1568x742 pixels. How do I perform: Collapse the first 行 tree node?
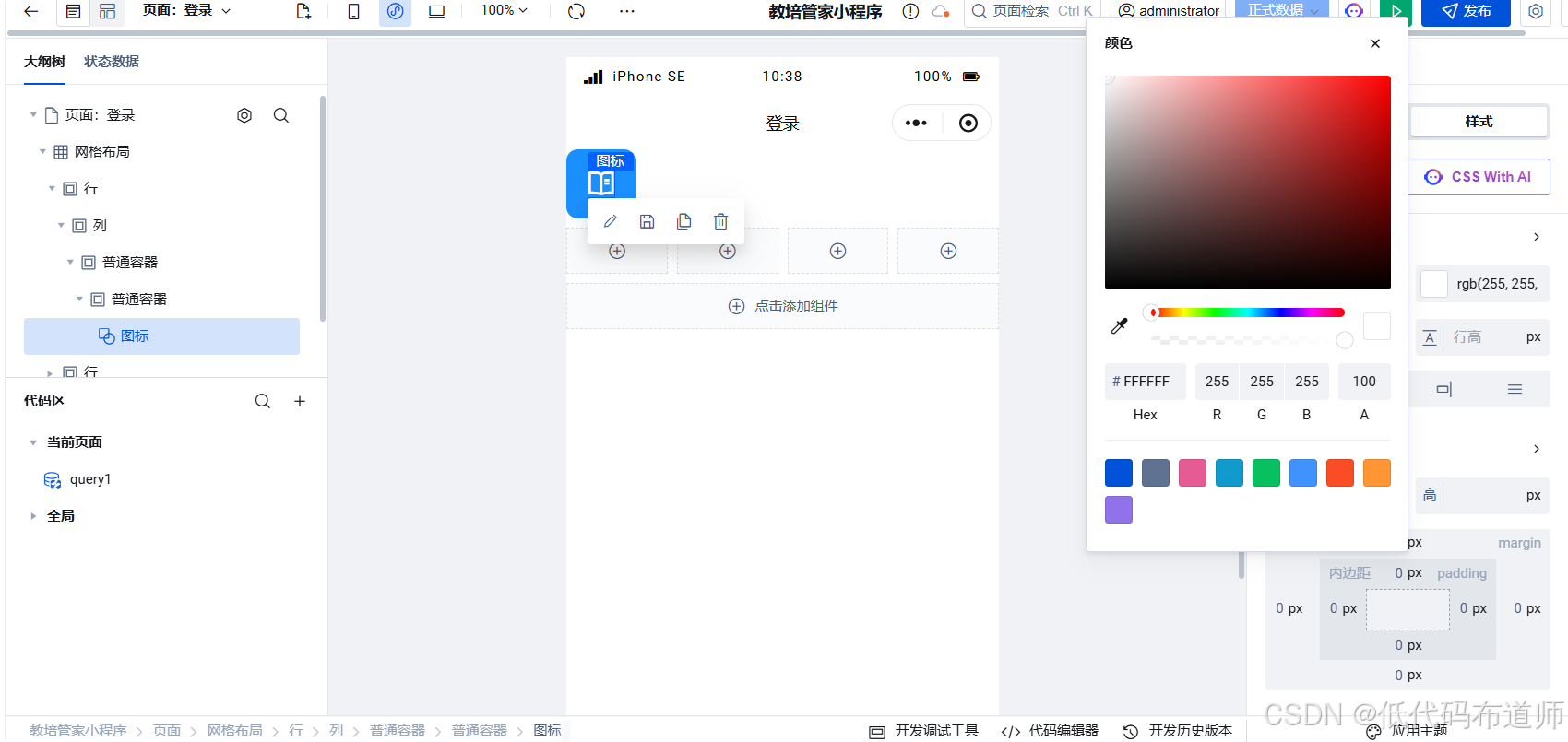point(52,189)
